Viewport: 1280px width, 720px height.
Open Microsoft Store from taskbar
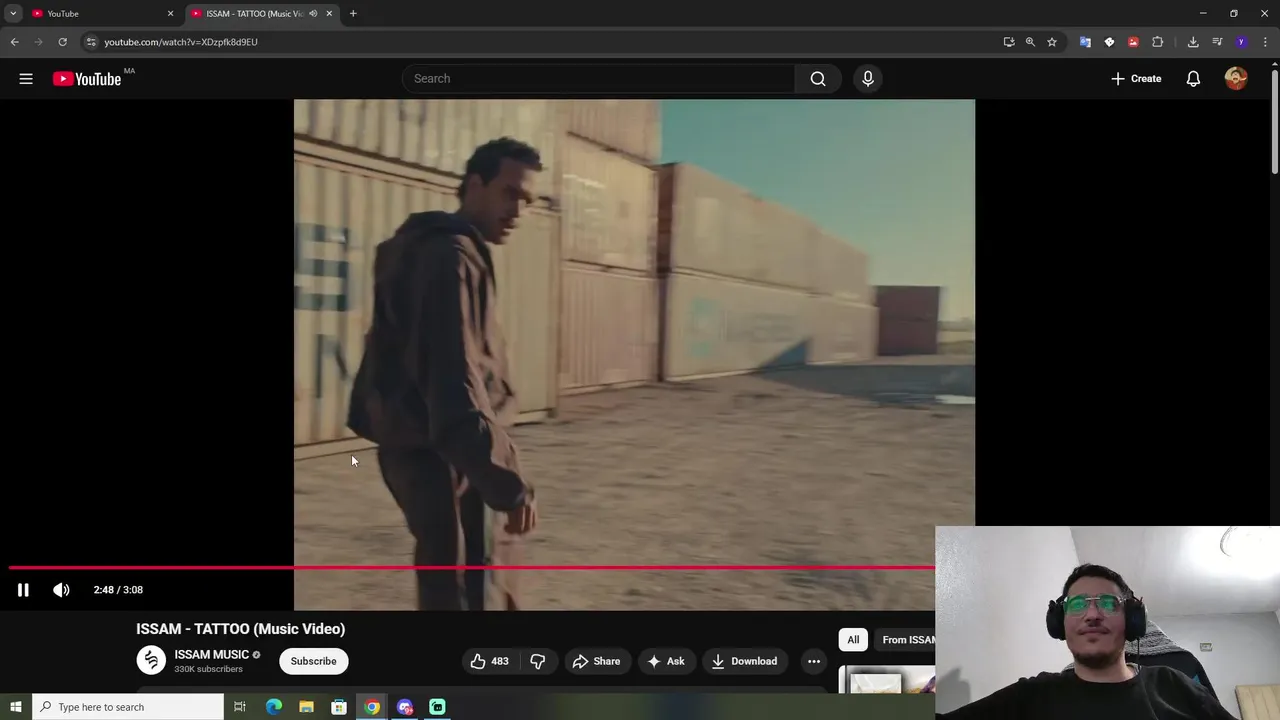click(339, 707)
